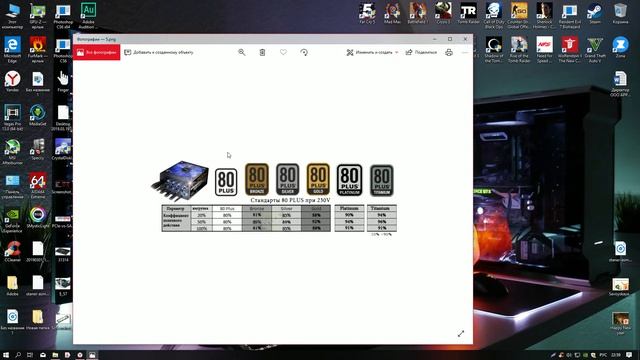The image size is (640, 360).
Task: Open Battlefield 1 desktop shortcut
Action: coord(418,13)
